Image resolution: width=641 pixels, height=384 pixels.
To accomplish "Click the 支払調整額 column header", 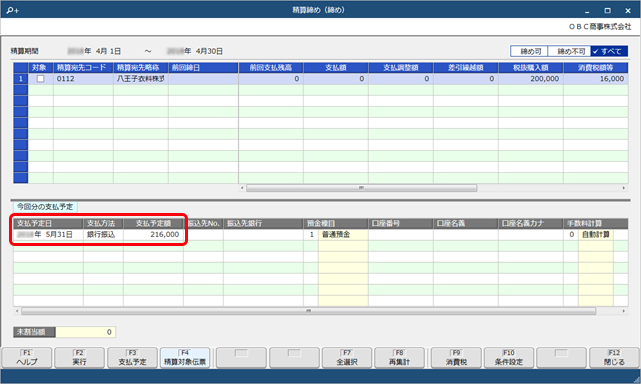I will click(x=401, y=68).
